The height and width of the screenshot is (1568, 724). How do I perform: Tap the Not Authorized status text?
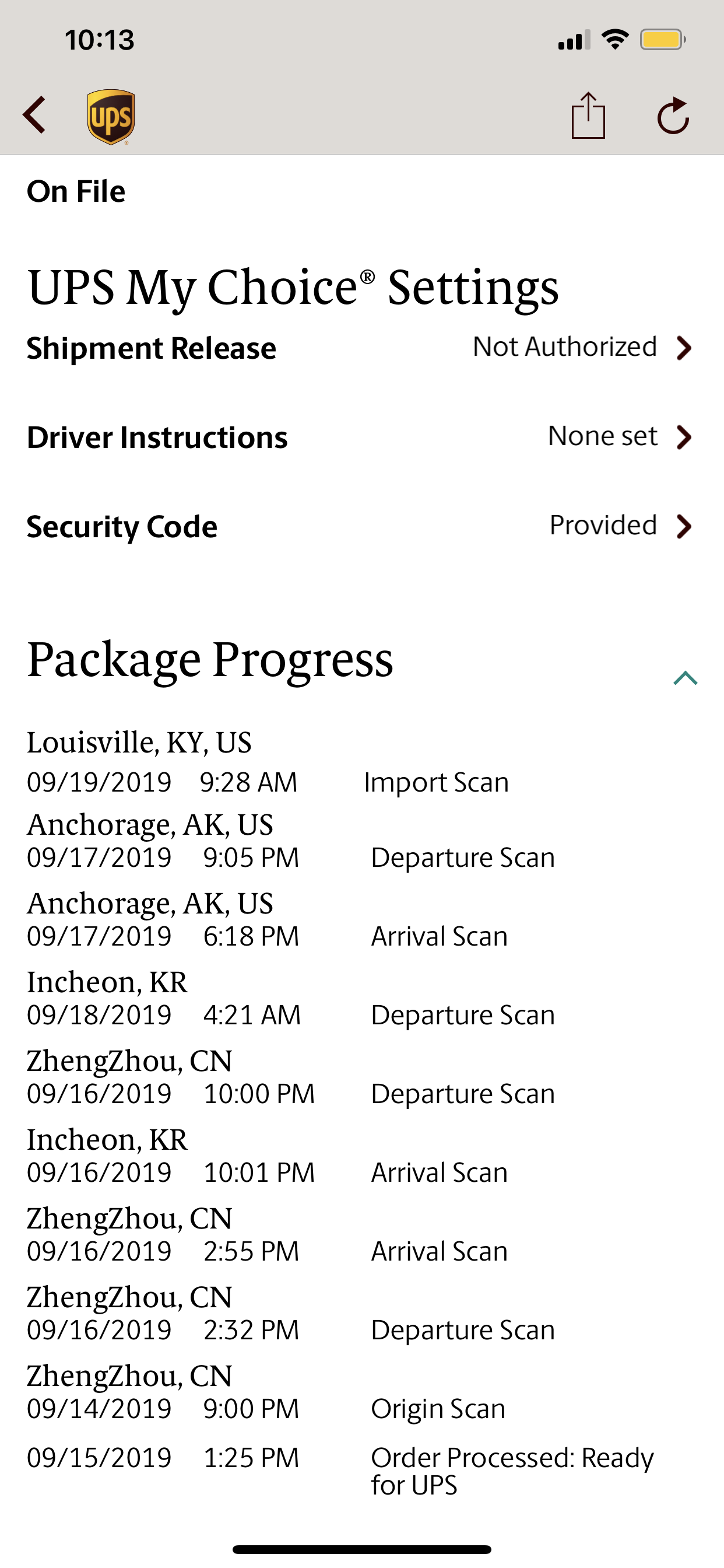click(565, 347)
